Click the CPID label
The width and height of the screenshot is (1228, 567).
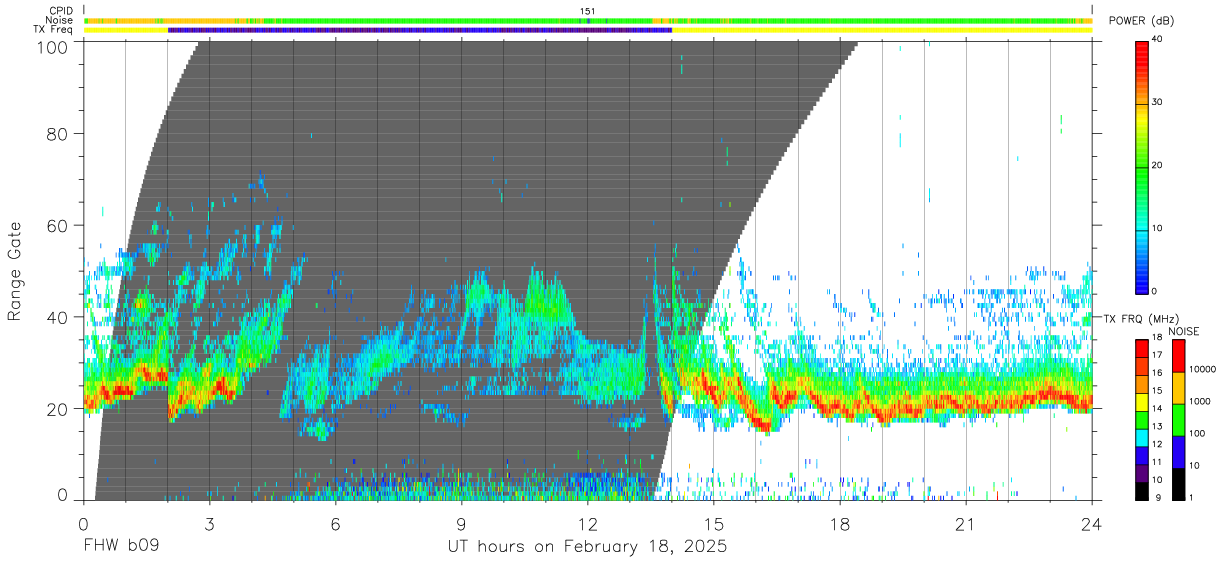[x=60, y=11]
